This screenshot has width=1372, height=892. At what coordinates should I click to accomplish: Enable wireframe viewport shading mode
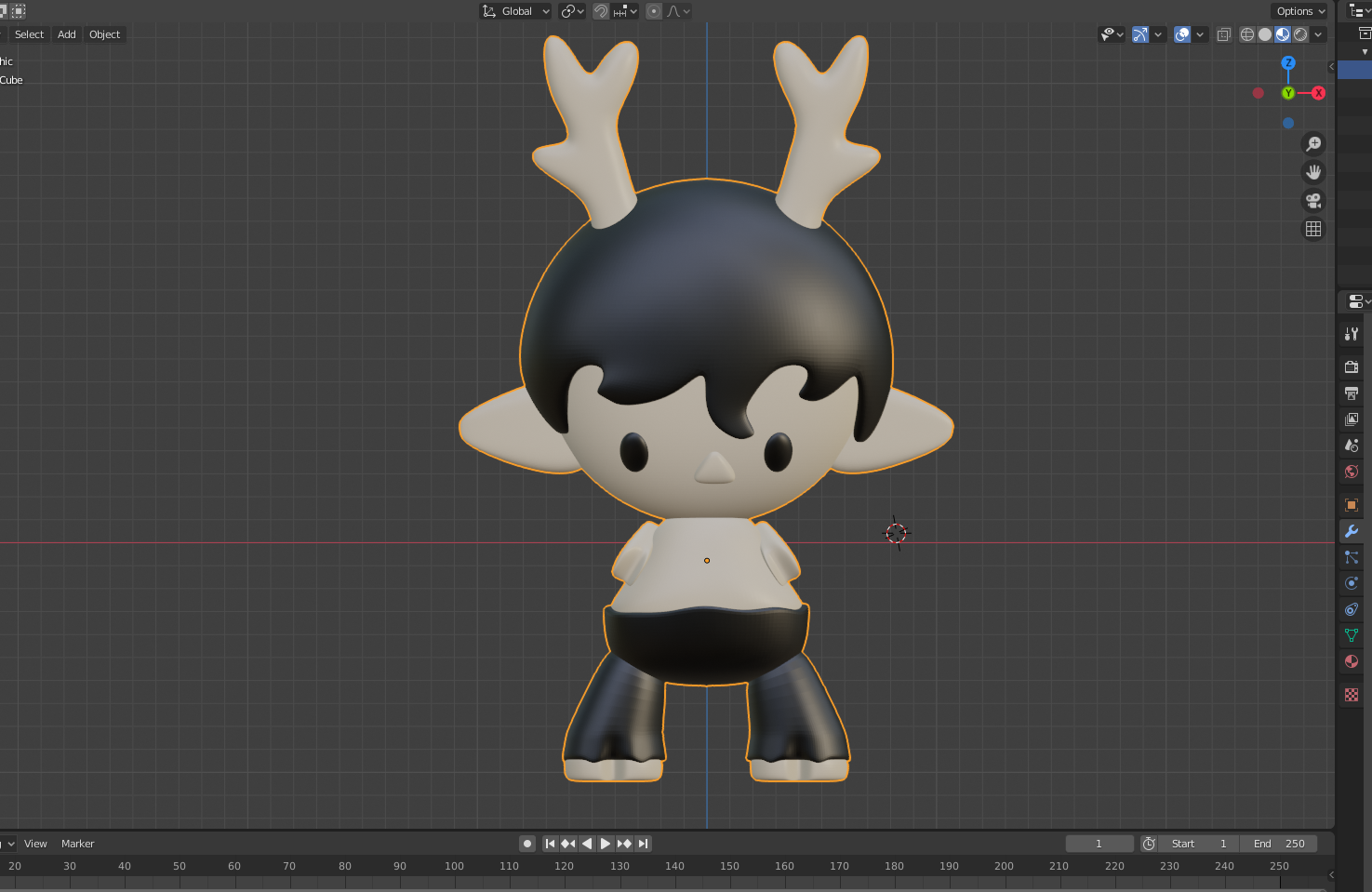(x=1246, y=34)
